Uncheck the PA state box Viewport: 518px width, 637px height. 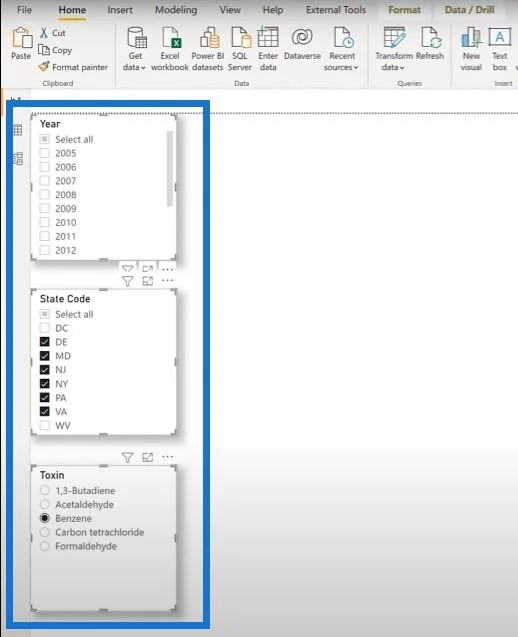pos(45,398)
